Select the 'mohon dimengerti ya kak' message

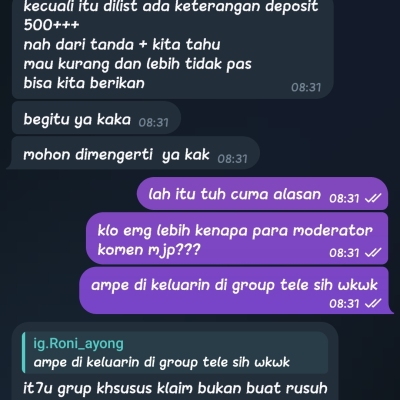pyautogui.click(x=135, y=153)
